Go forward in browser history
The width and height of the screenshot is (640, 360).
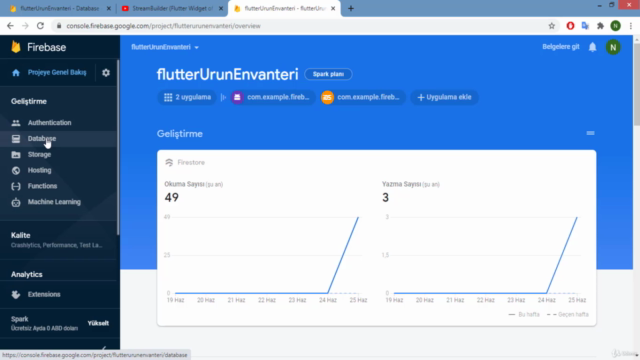[x=25, y=26]
